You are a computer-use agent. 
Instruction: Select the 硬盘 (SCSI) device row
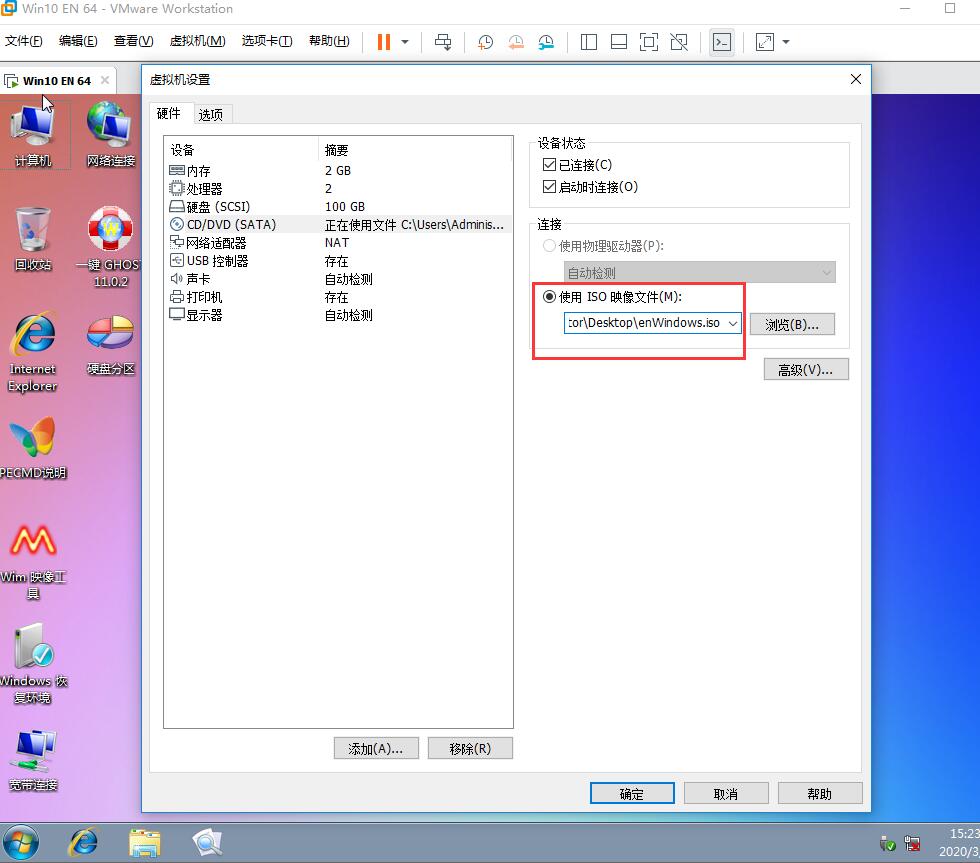(x=338, y=207)
